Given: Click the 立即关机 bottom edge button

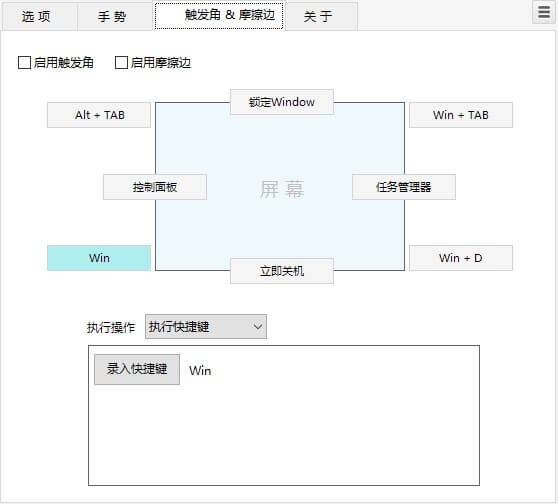Looking at the screenshot, I should point(282,271).
